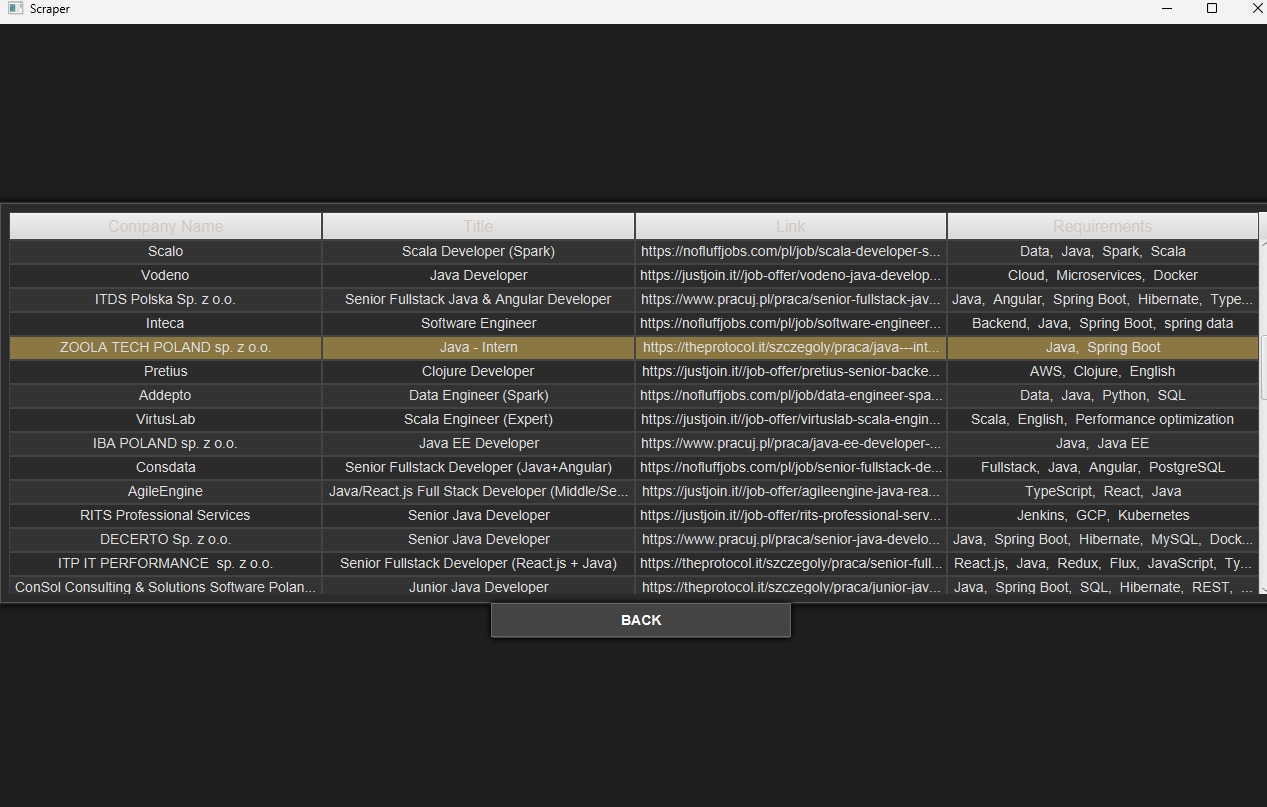Select AWS, Clojure, English requirements cell

[1103, 371]
